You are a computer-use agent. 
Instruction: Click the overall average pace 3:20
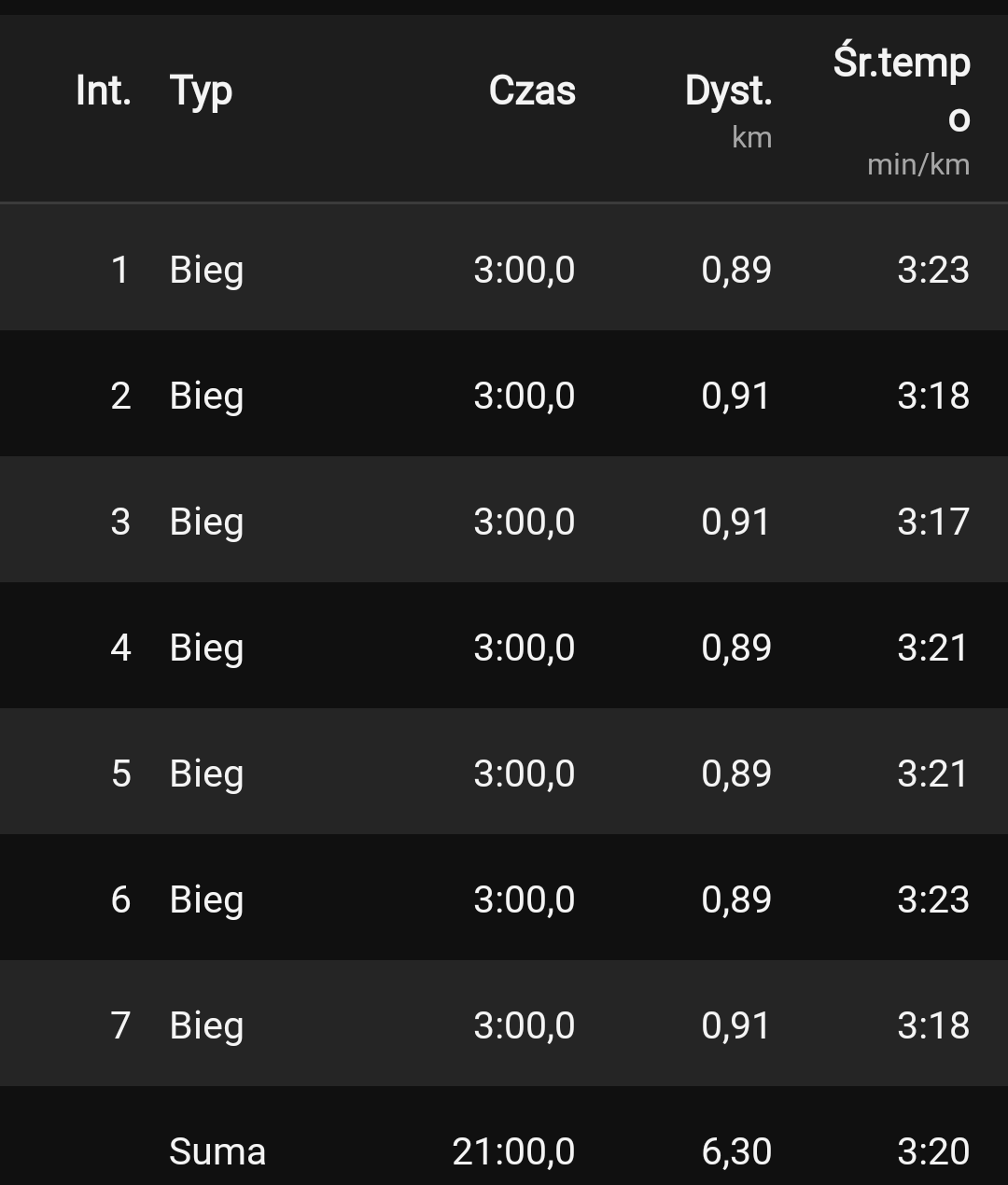933,1151
